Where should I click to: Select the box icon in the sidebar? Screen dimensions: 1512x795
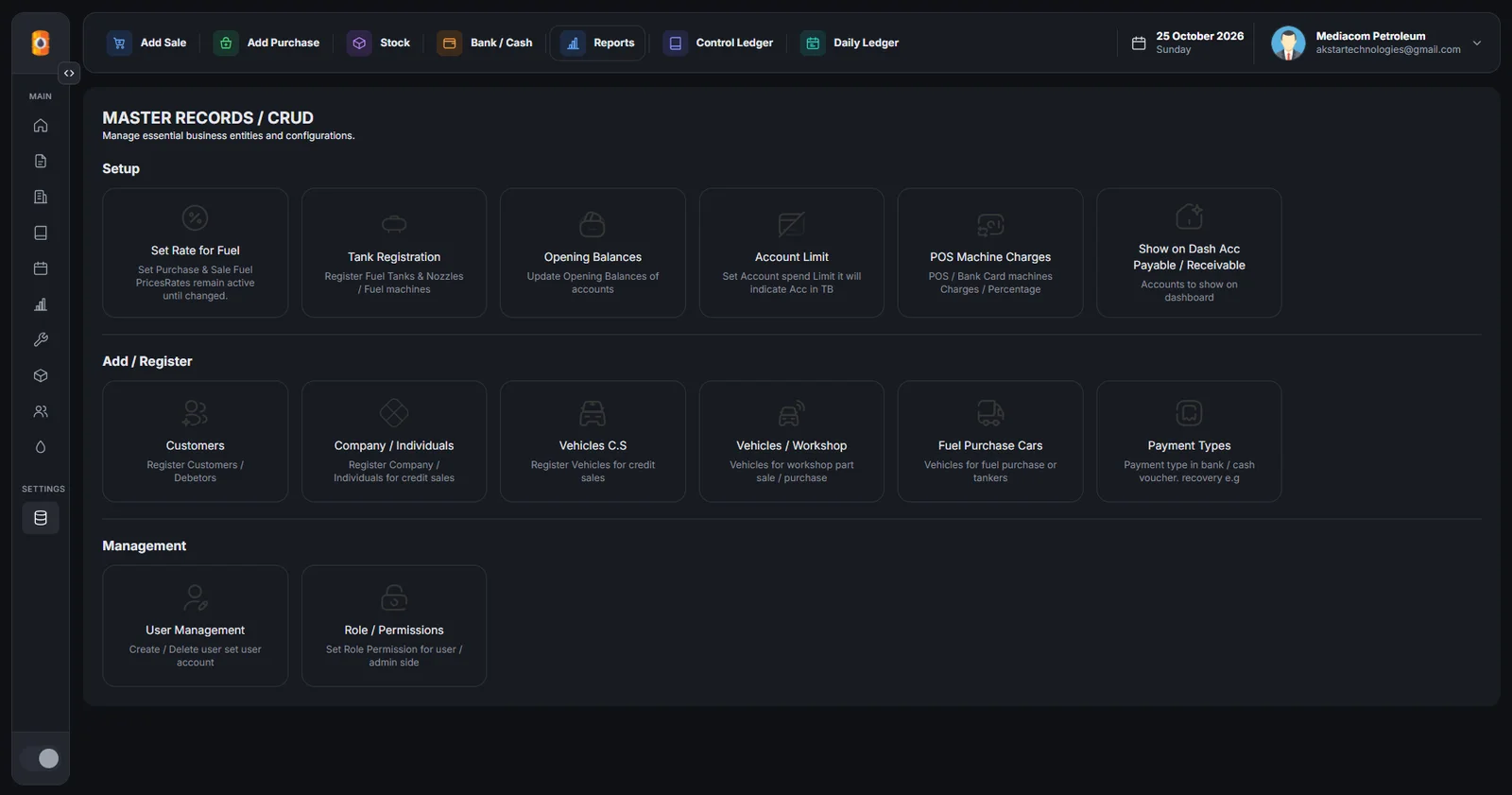(41, 376)
